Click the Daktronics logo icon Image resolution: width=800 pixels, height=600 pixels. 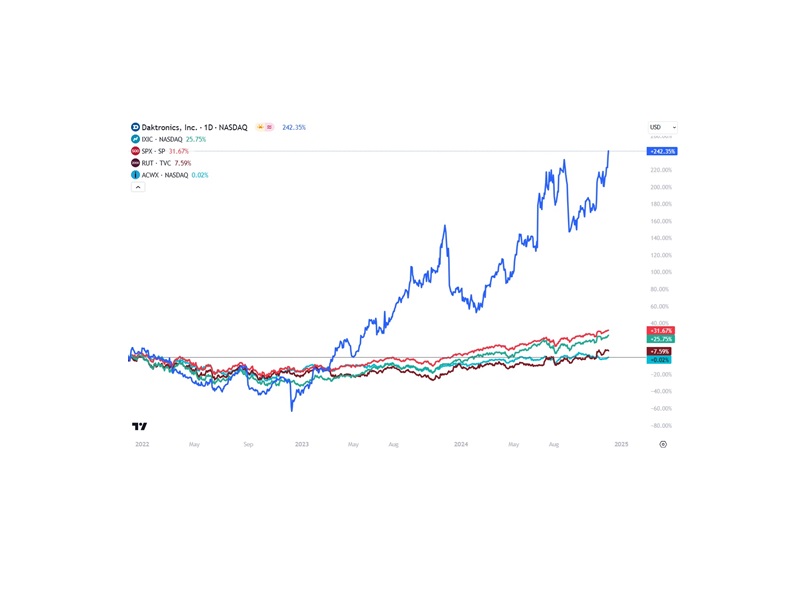pyautogui.click(x=135, y=128)
